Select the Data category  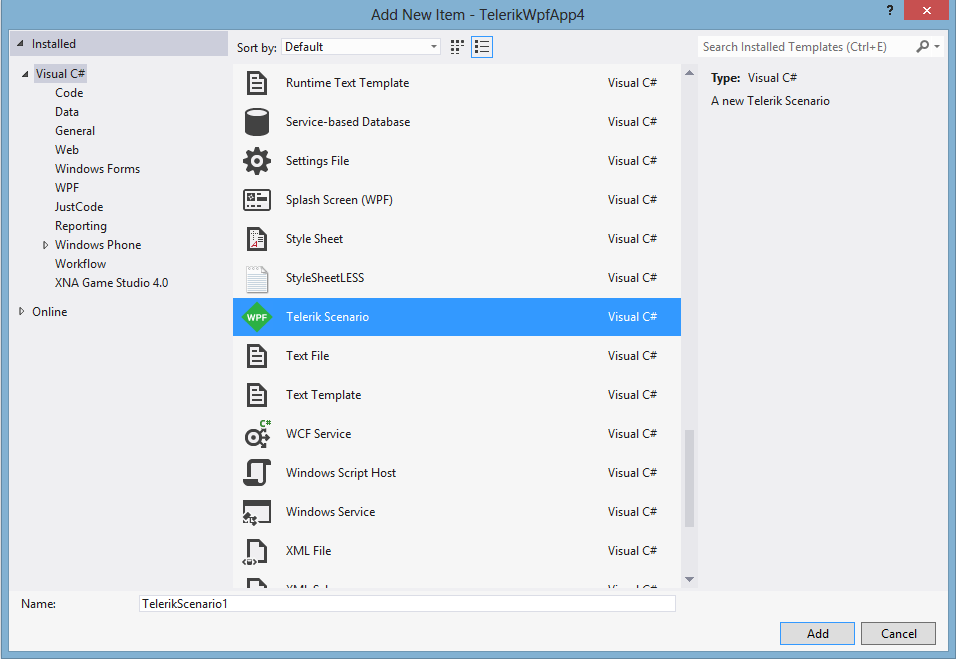point(66,112)
